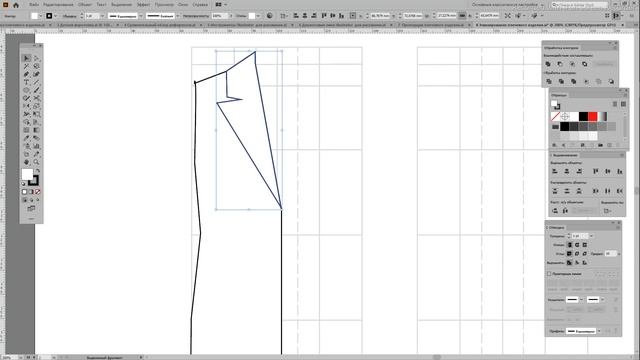The width and height of the screenshot is (640, 360).
Task: Choose miter join corner in Stroke panel
Action: [x=569, y=253]
